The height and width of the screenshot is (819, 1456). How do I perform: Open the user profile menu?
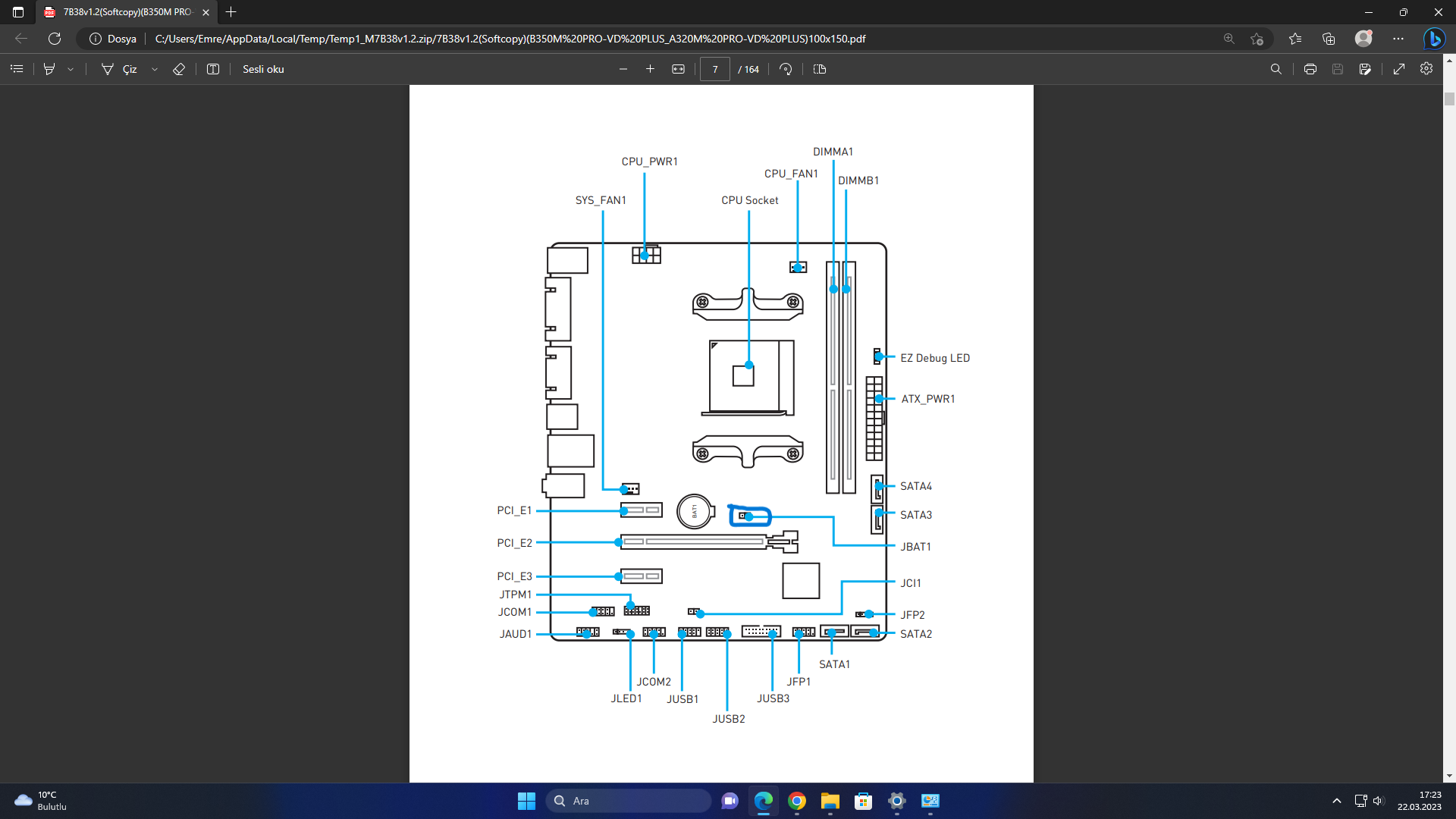1363,38
